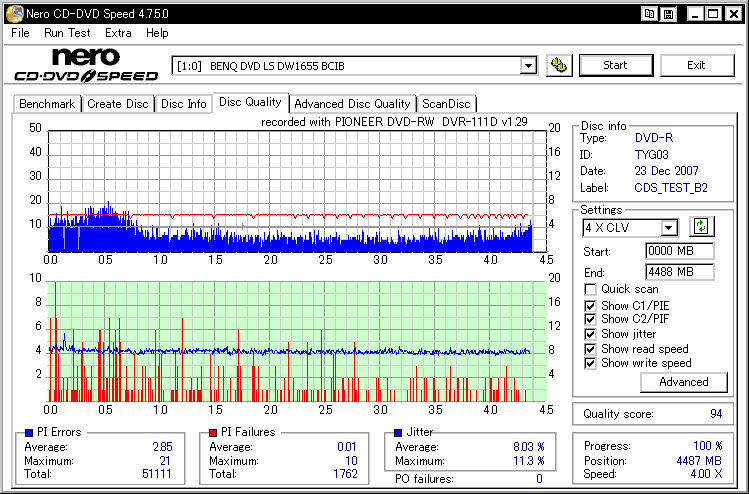
Task: Click the disc label CDS_TEST_B2
Action: point(671,188)
